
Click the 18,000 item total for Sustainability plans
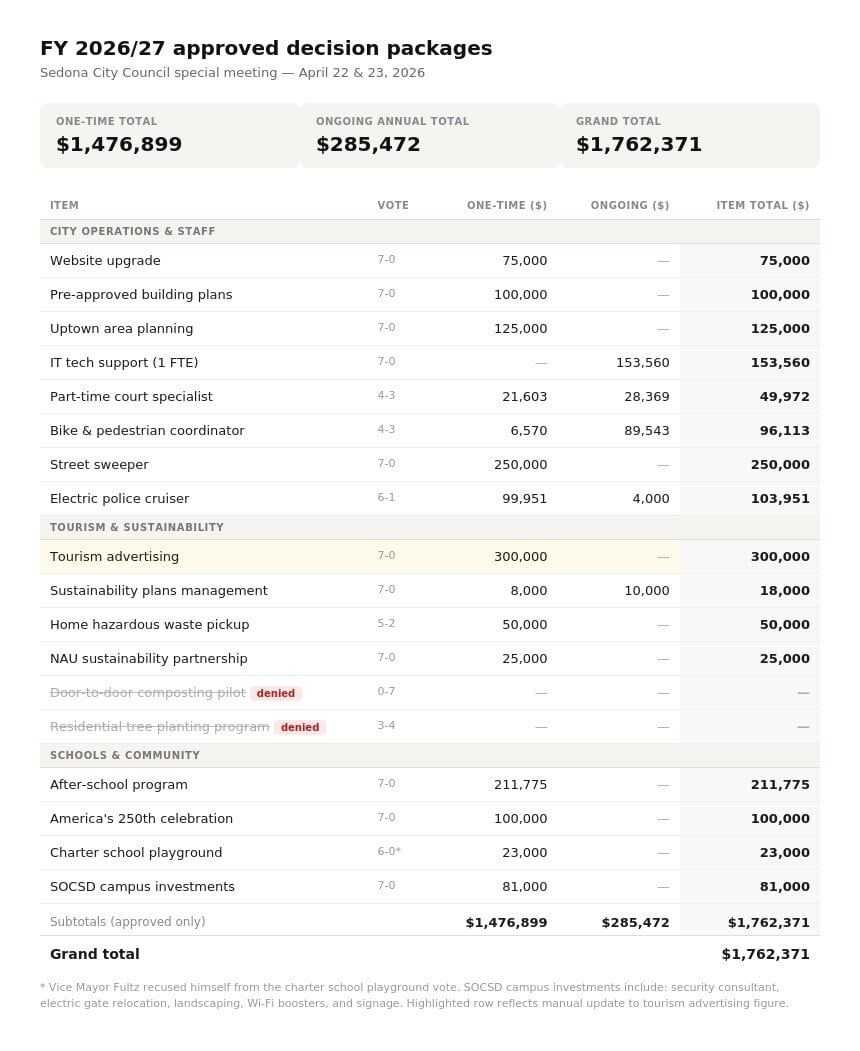(784, 591)
